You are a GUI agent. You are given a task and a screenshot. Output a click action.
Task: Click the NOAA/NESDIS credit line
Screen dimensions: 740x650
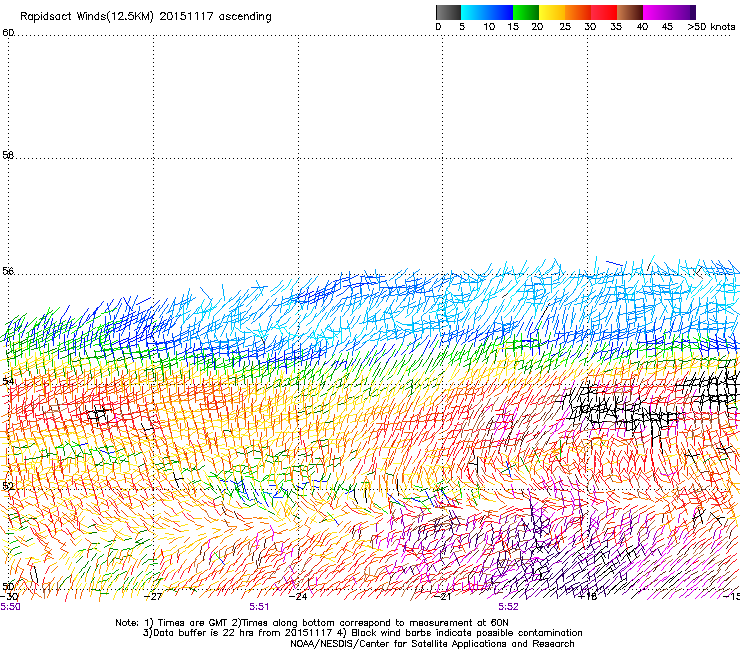pos(432,644)
